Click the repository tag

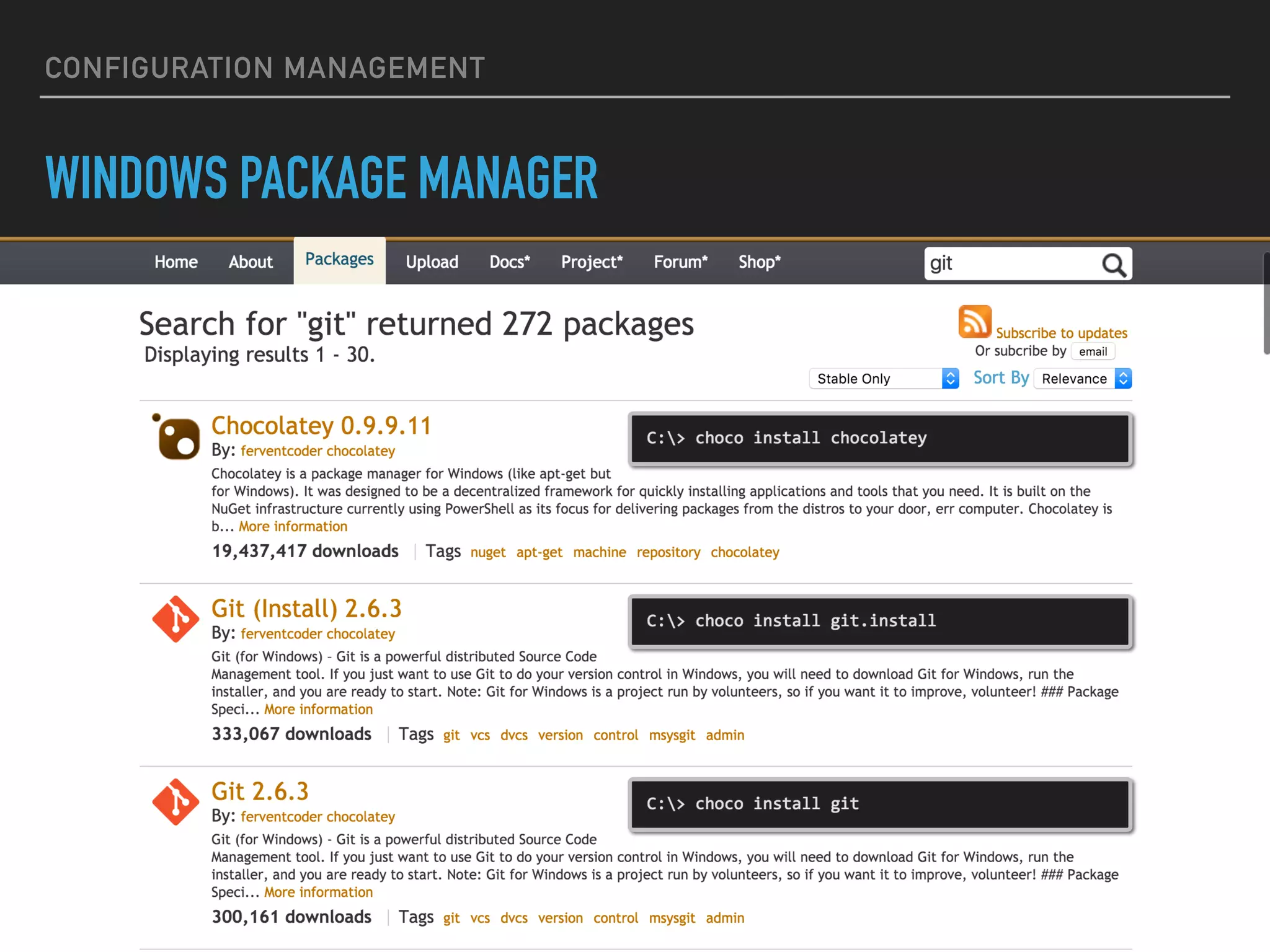668,553
